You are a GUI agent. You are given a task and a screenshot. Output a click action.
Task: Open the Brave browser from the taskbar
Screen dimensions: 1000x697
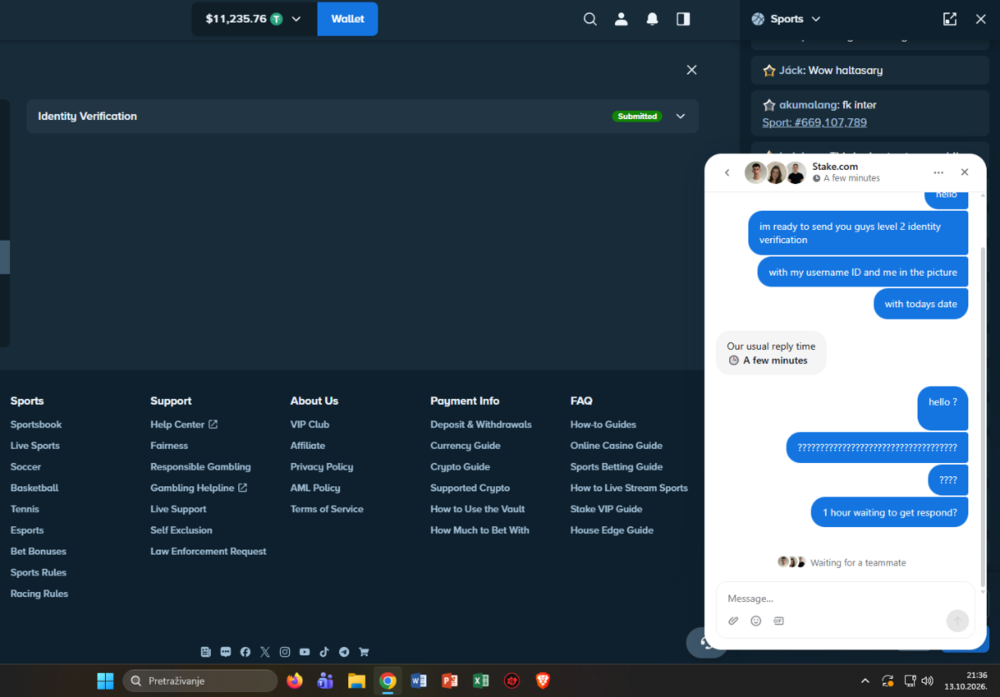543,681
